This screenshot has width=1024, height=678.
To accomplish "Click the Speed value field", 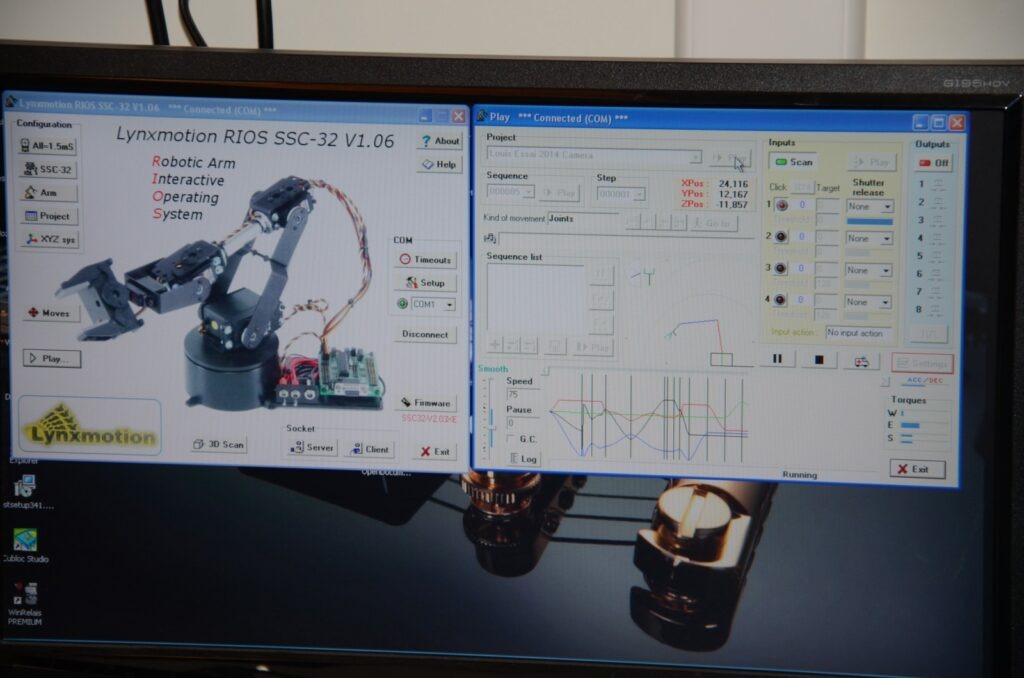I will tap(522, 395).
